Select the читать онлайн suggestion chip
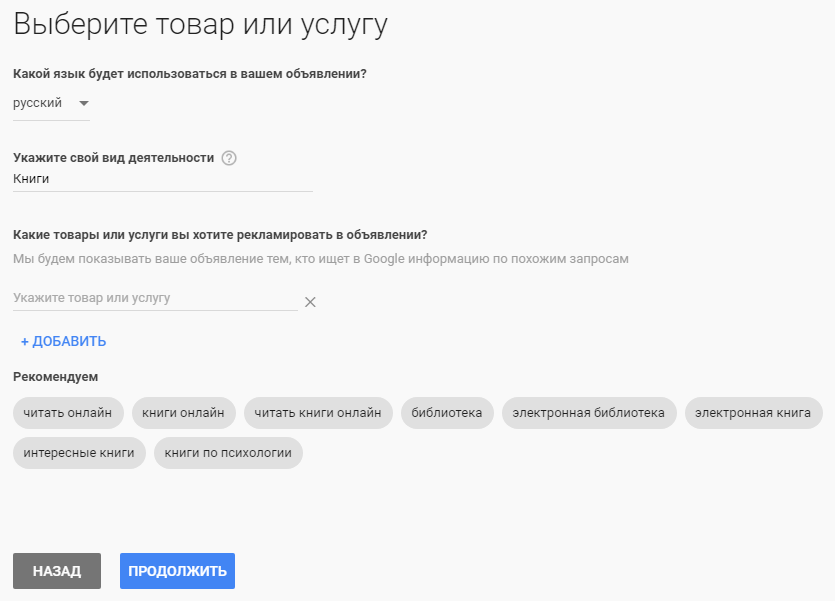 click(68, 413)
